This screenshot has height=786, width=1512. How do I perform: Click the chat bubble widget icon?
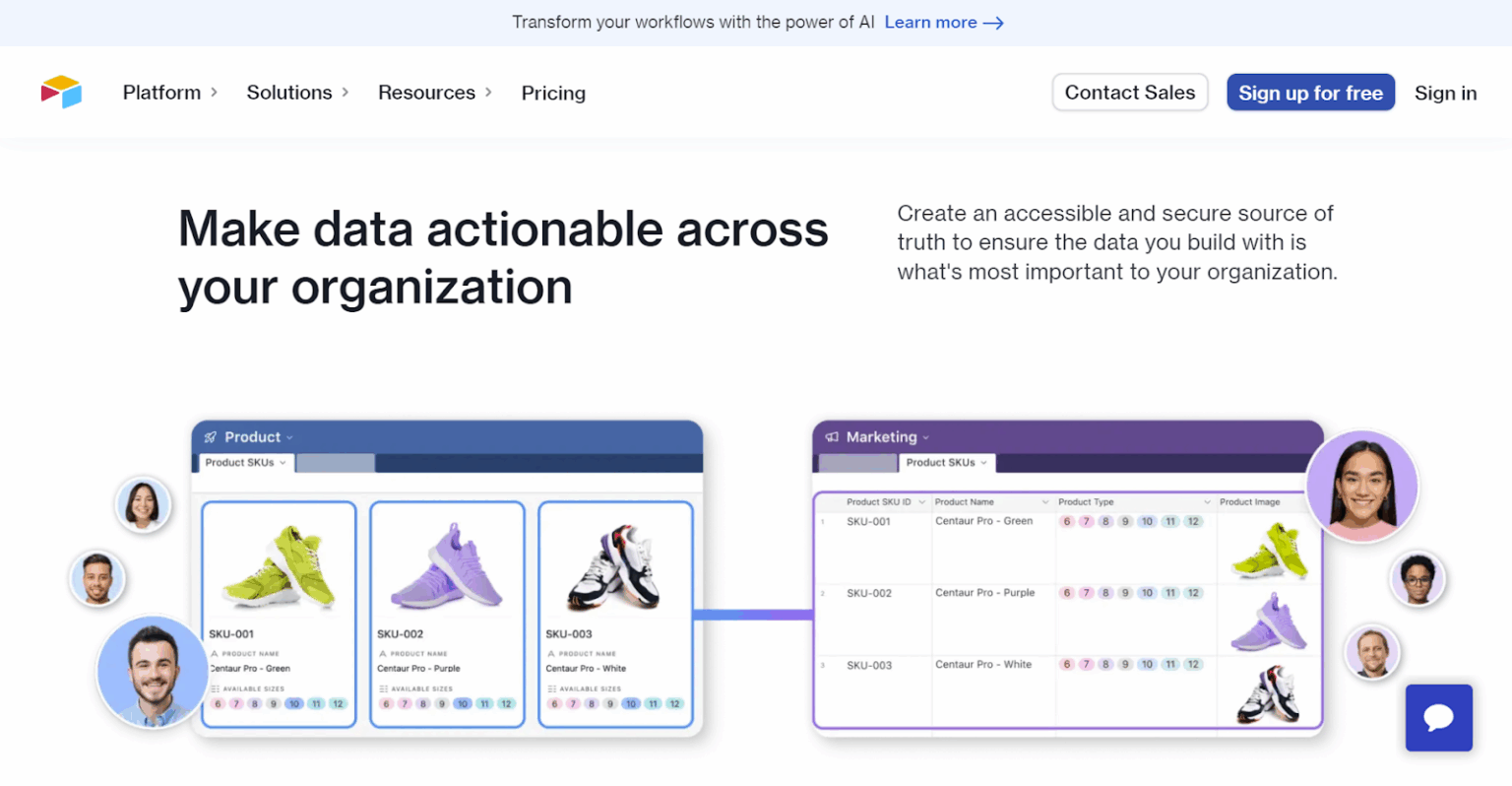1438,718
